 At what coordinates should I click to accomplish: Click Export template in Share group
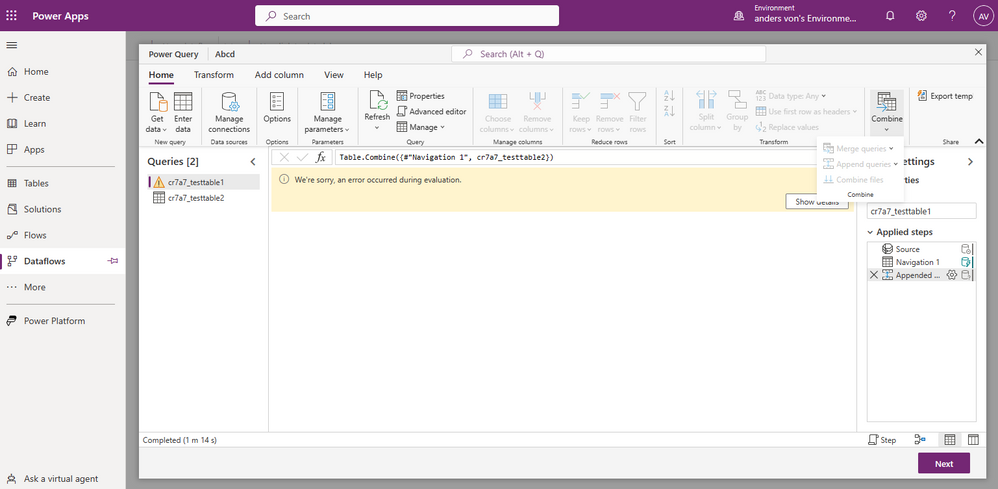[945, 96]
